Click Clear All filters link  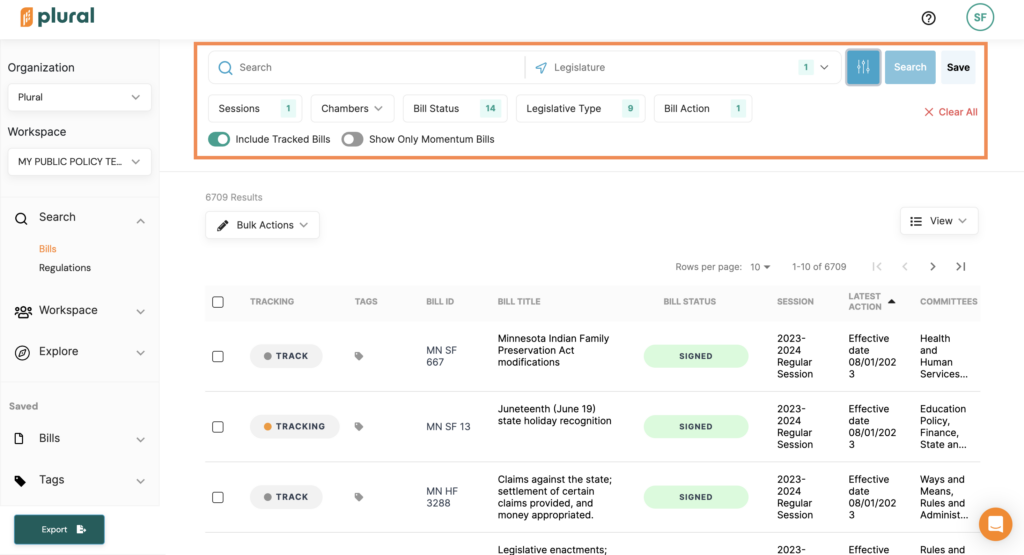951,112
